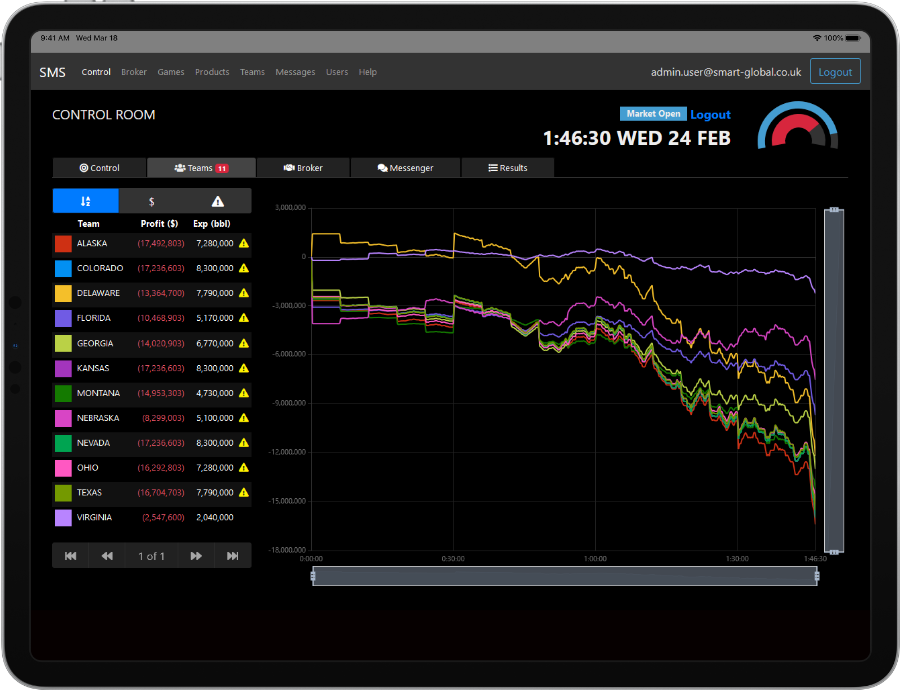This screenshot has width=900, height=690.
Task: Click the vertical chart range slider
Action: click(x=834, y=381)
